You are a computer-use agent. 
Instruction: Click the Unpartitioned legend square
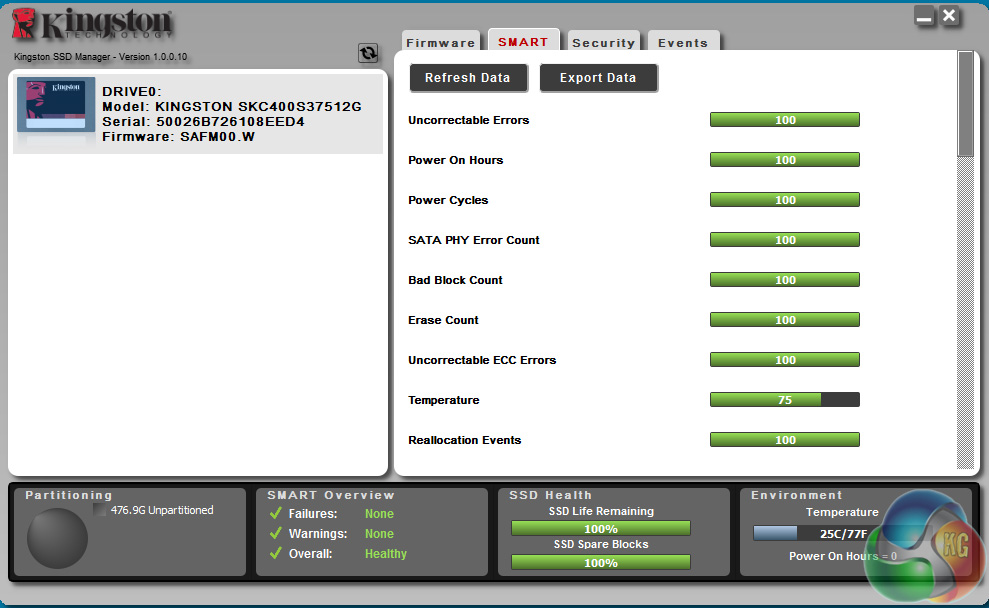[x=100, y=510]
